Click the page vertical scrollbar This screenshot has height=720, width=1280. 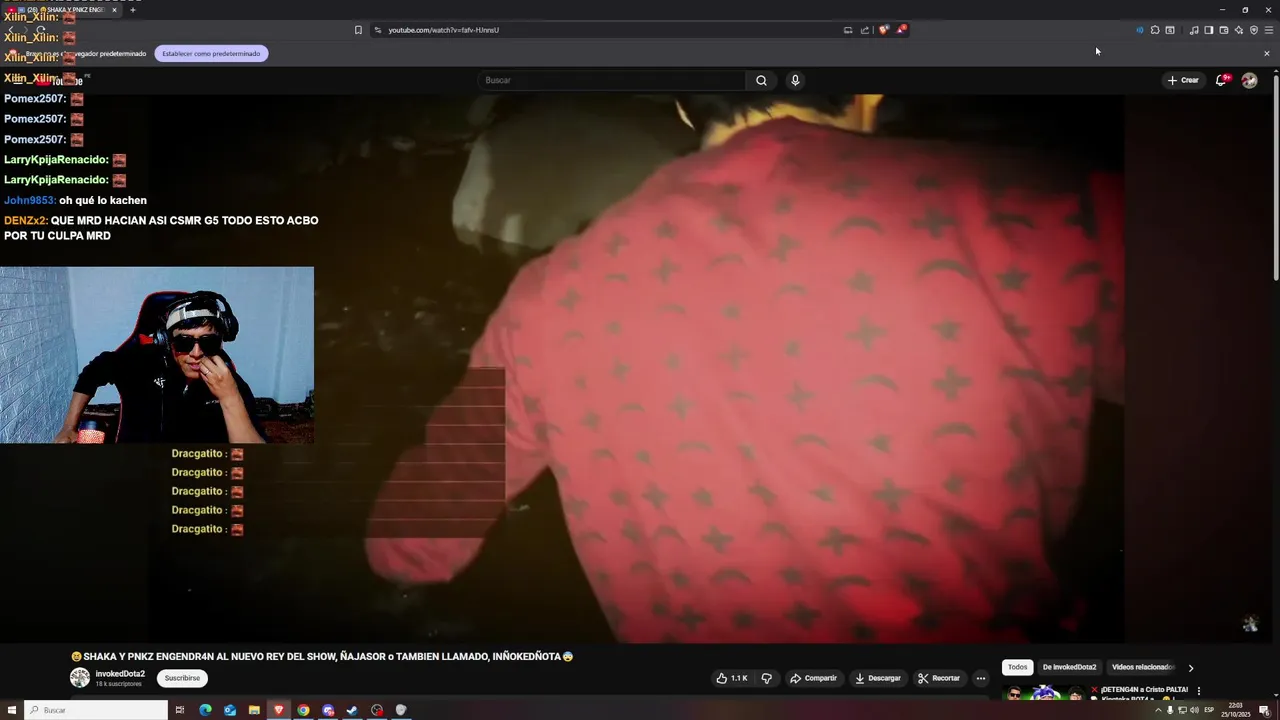(1275, 180)
